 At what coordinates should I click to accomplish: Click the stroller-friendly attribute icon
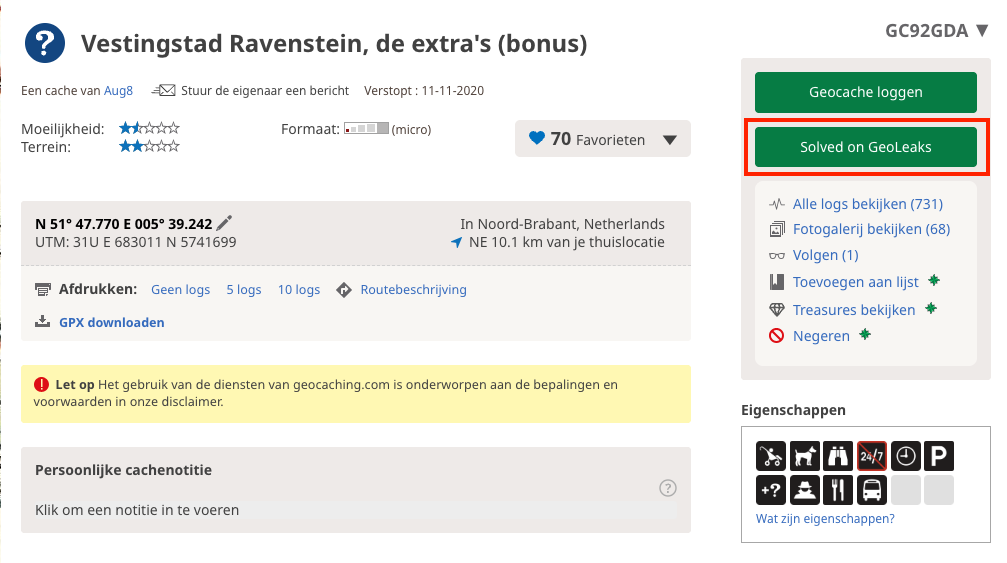point(771,456)
